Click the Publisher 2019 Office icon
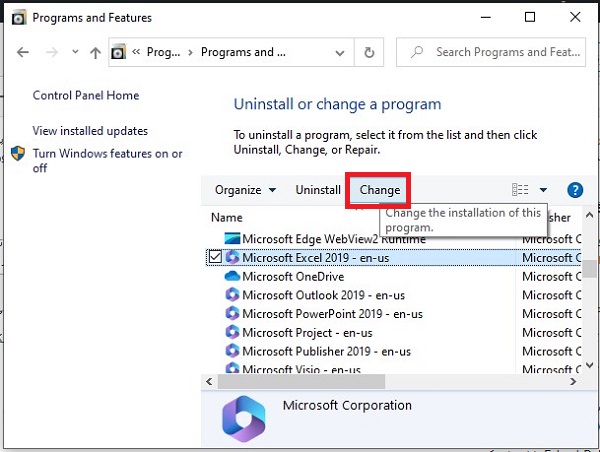This screenshot has height=452, width=600. point(232,351)
